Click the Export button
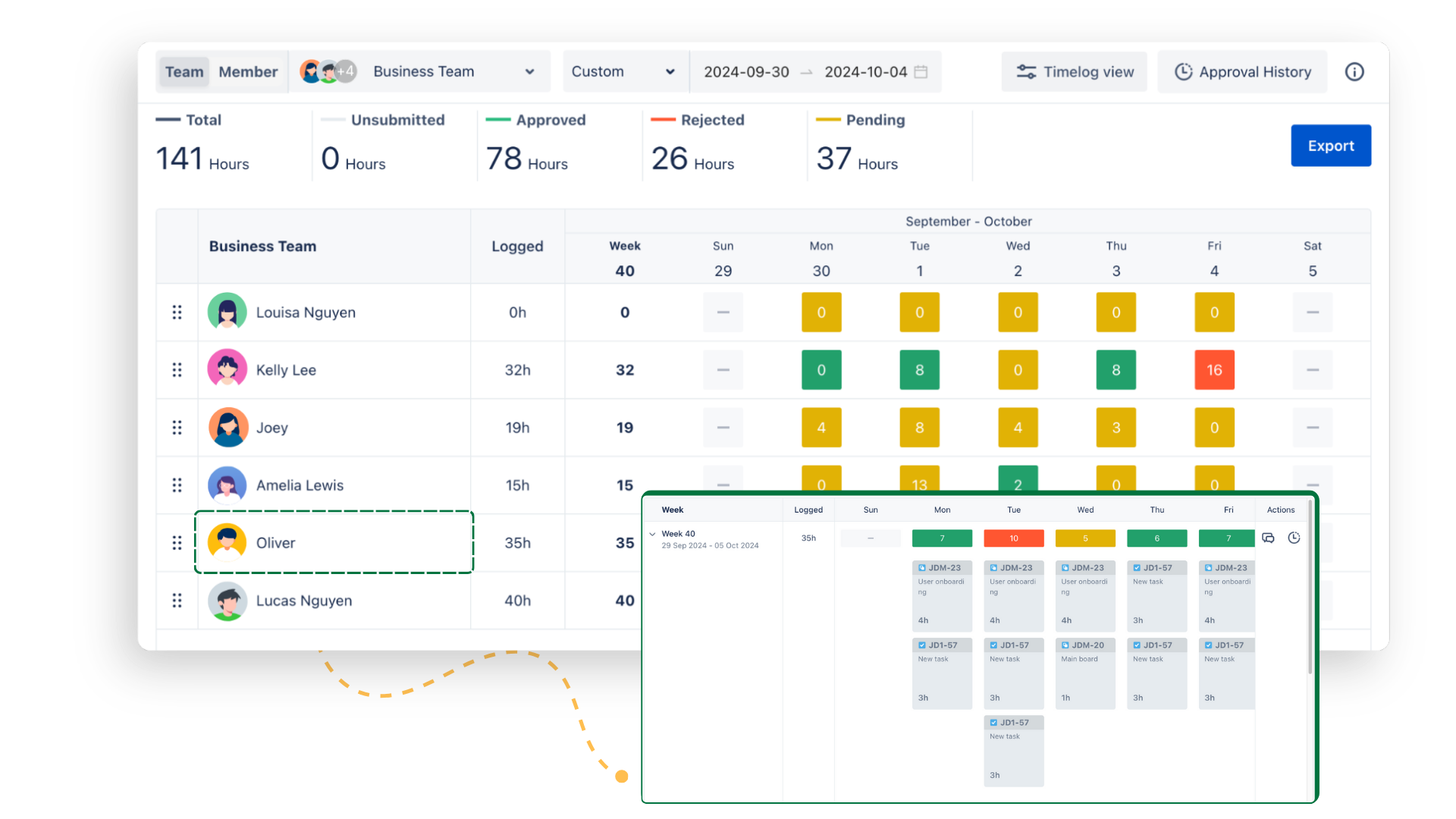Screen dimensions: 1456x819 pyautogui.click(x=1330, y=146)
